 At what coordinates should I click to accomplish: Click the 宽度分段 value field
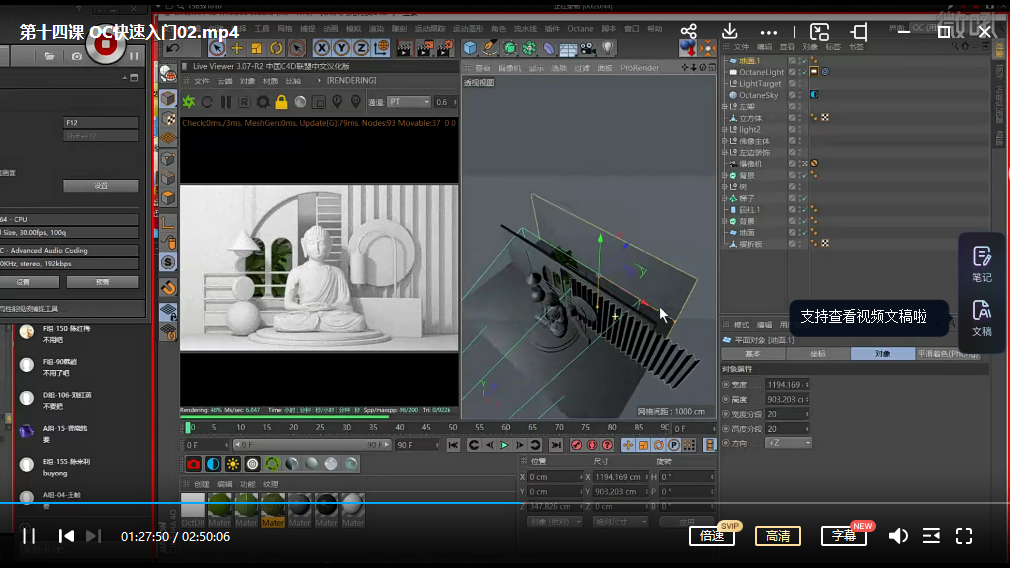[x=786, y=414]
